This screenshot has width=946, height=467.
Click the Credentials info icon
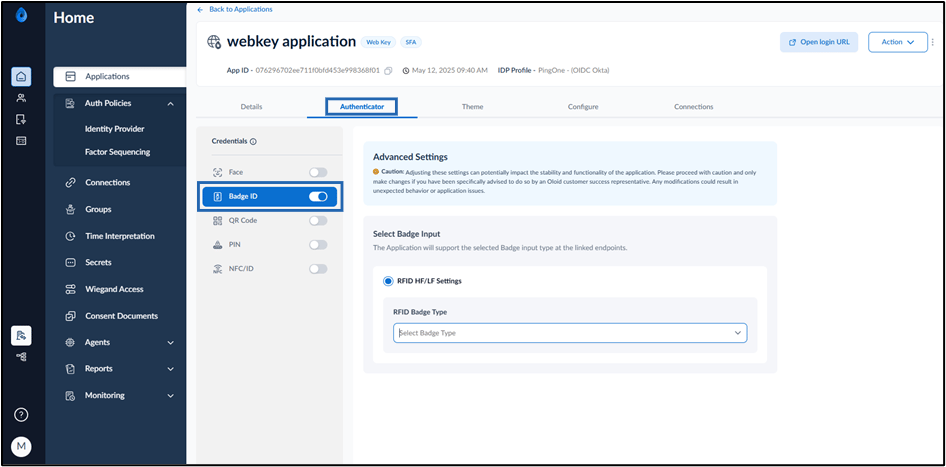pyautogui.click(x=253, y=141)
